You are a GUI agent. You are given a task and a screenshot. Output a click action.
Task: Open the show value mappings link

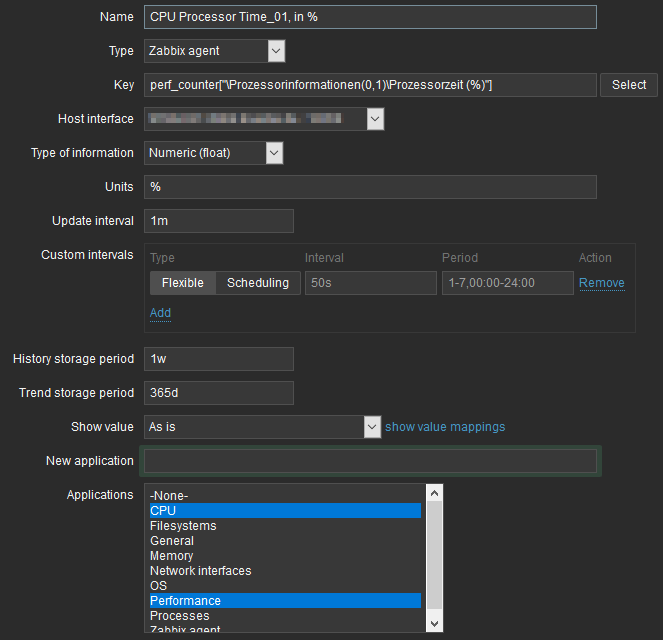coord(445,427)
